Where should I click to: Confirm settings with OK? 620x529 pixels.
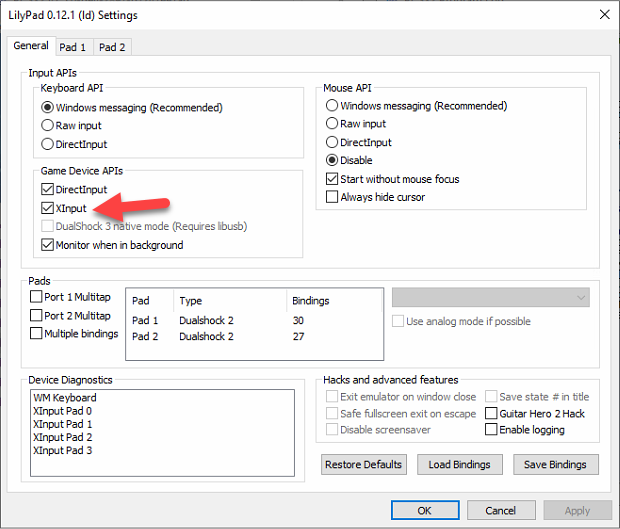[425, 510]
